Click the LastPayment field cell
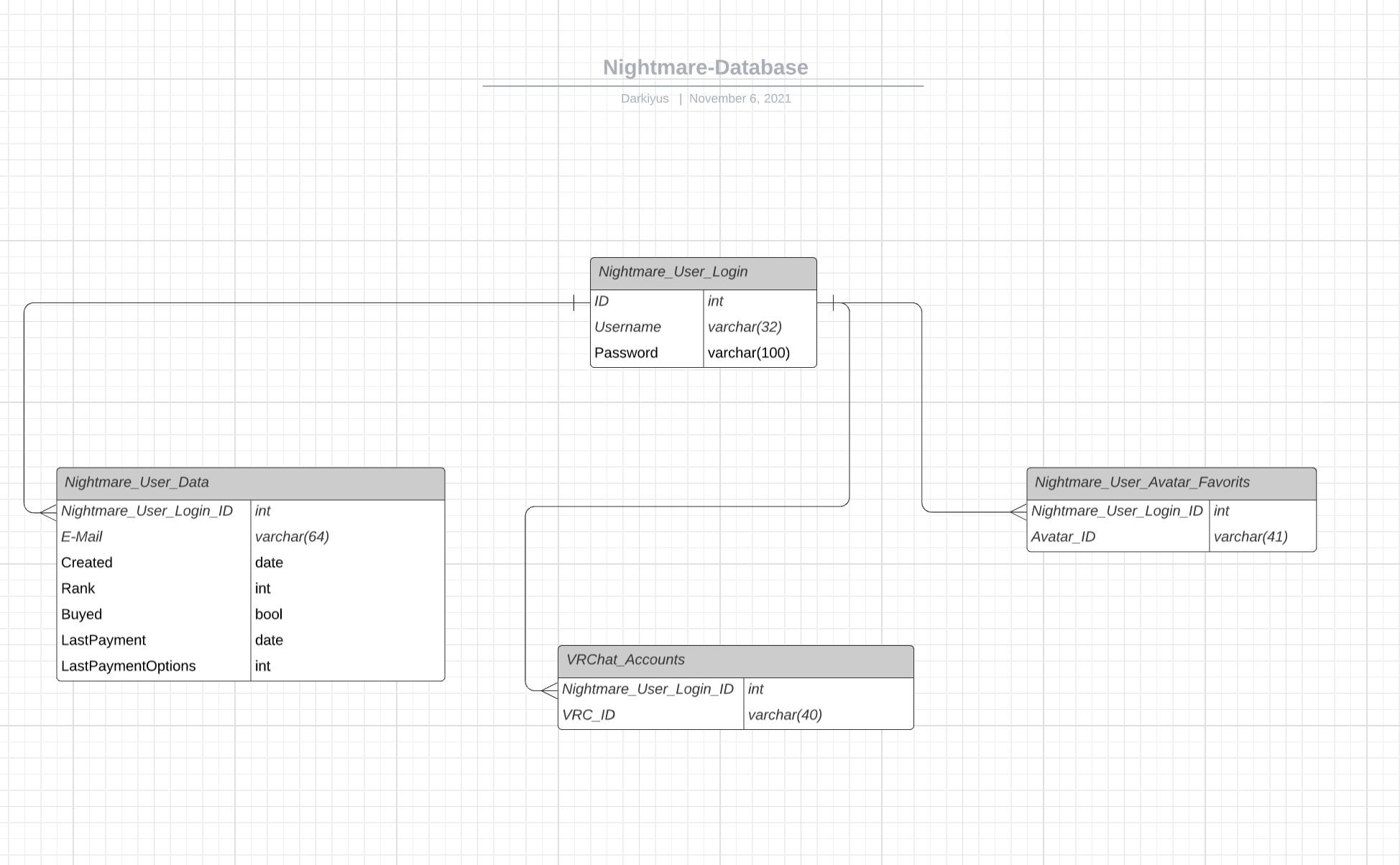 point(154,641)
